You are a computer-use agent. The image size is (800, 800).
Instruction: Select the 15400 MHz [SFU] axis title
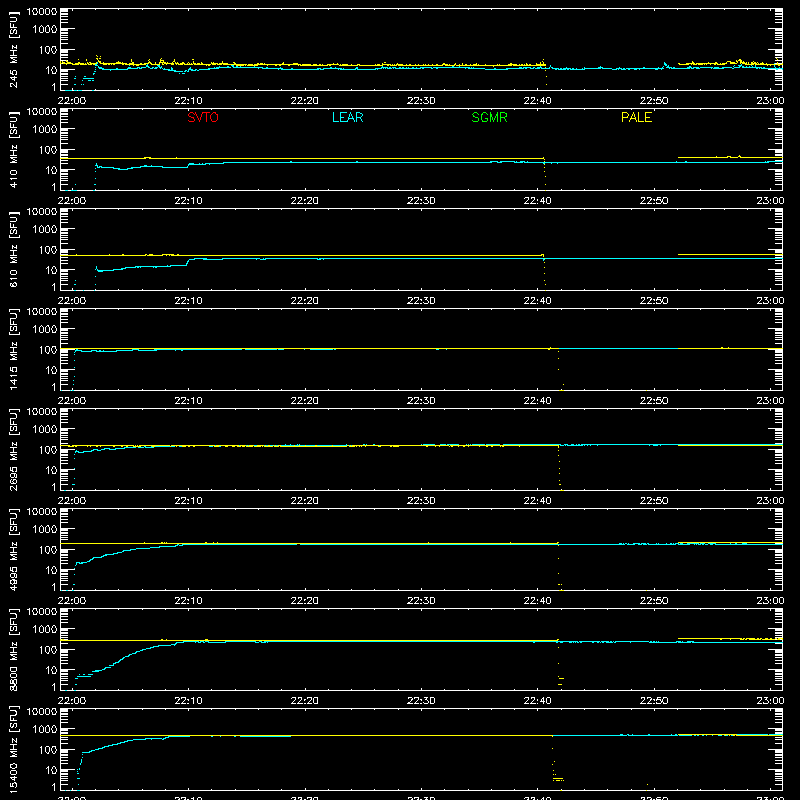14,749
